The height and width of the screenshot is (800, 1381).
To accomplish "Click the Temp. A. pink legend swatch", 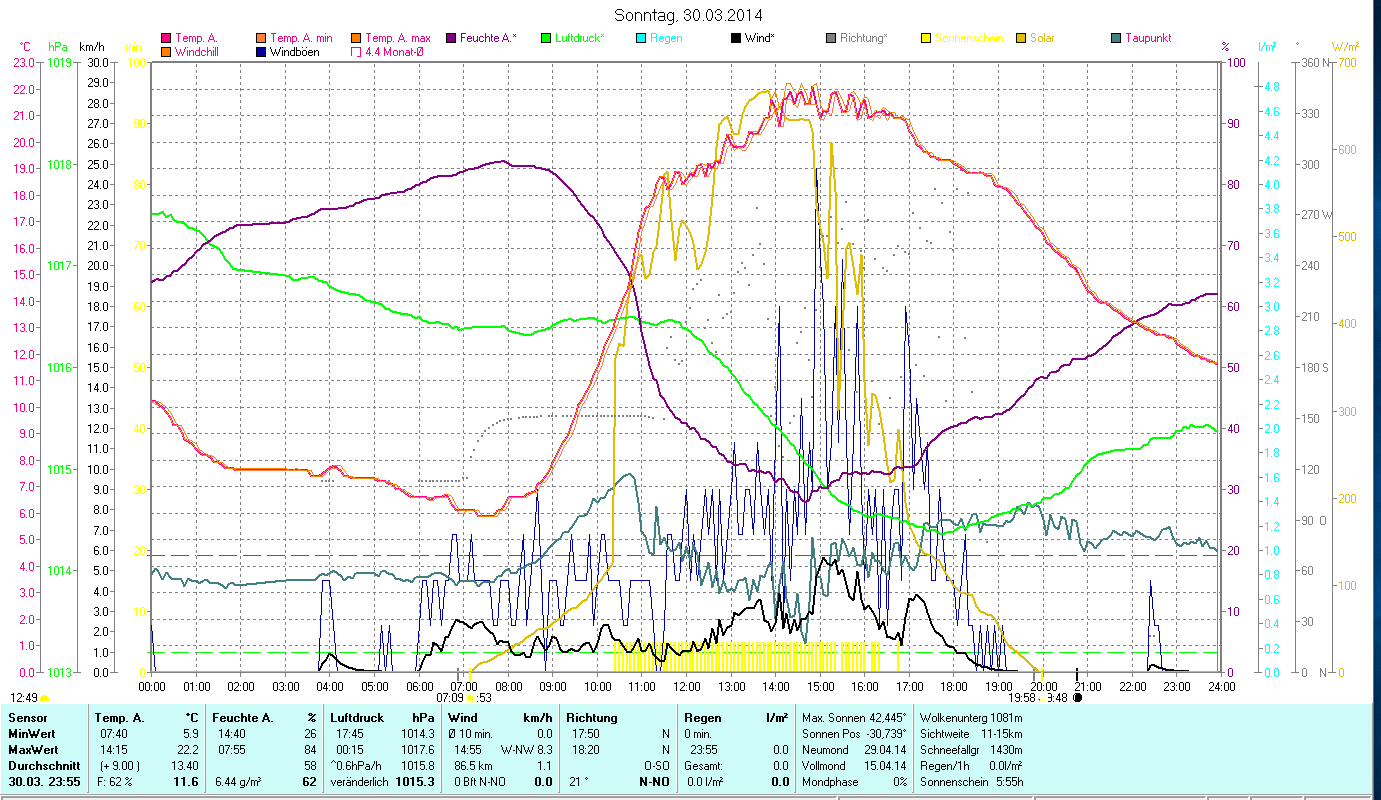I will pos(167,38).
